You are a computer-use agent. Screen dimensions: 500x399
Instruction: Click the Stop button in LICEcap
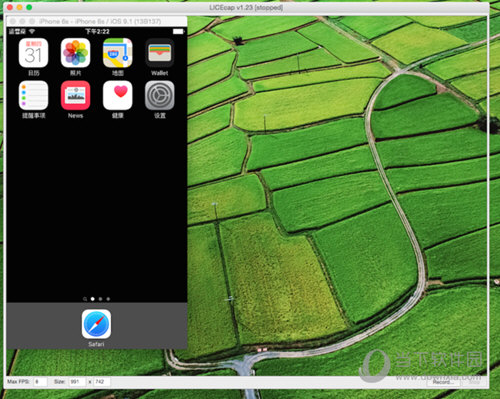click(474, 382)
